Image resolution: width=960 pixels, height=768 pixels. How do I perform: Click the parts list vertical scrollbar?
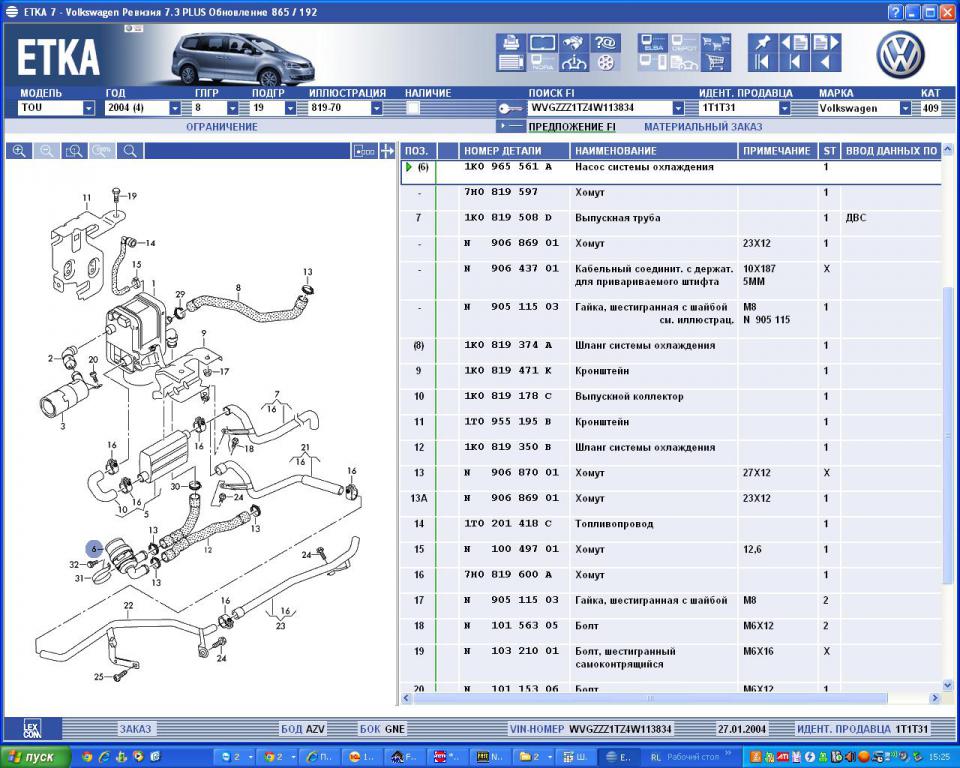[948, 435]
